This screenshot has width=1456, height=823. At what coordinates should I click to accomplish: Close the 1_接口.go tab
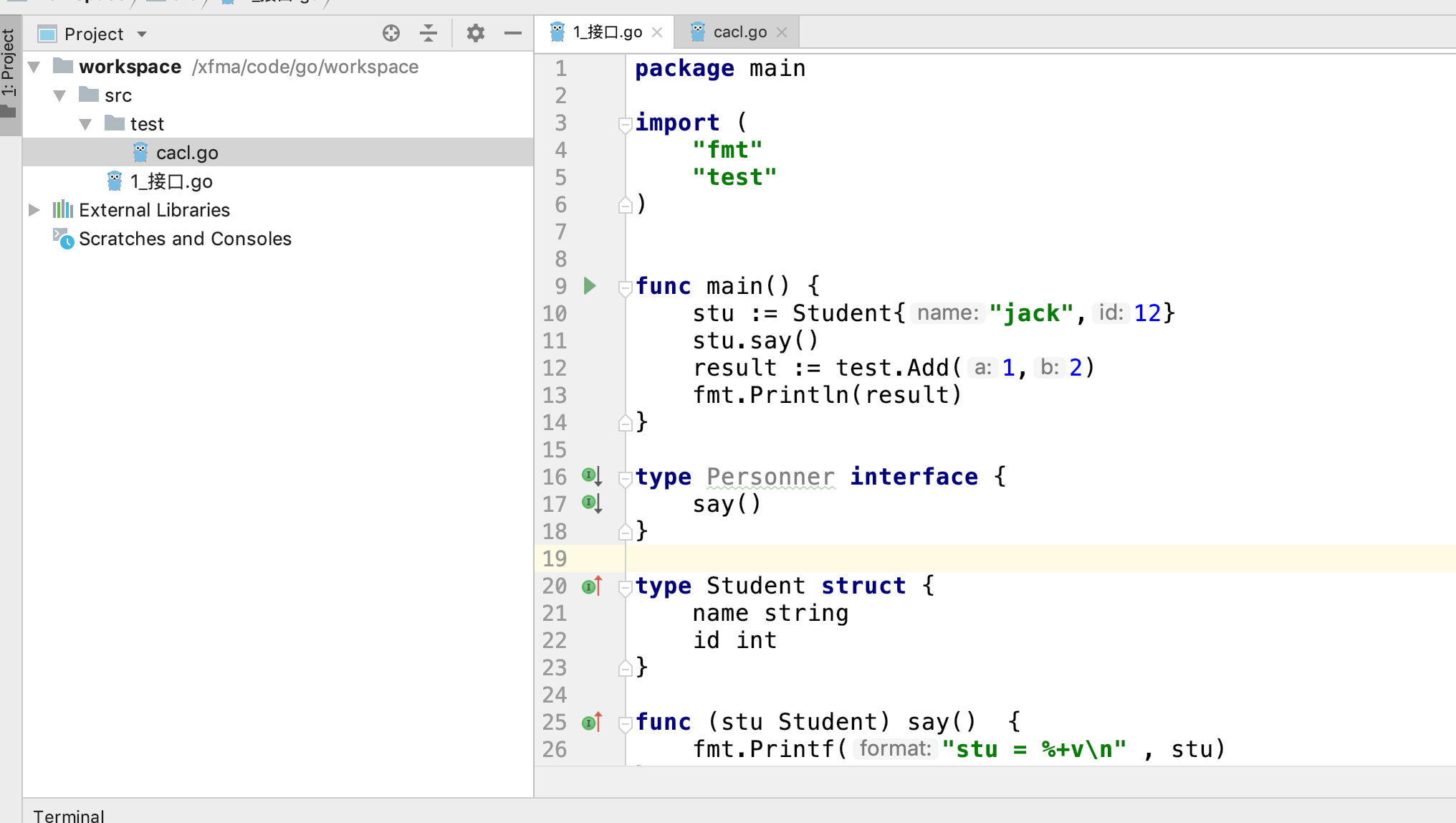pos(657,32)
